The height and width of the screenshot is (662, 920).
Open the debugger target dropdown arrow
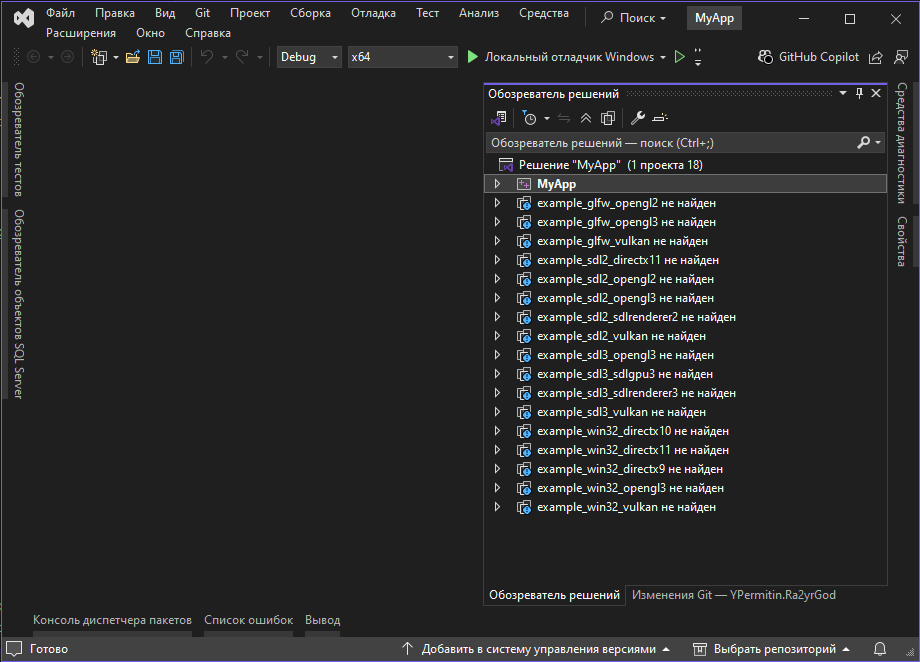[663, 57]
